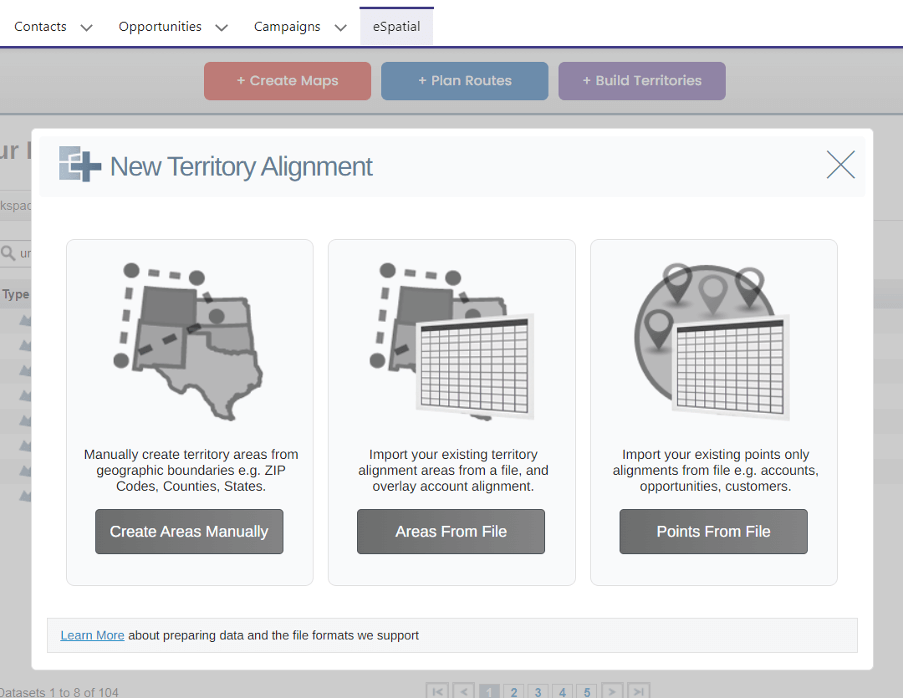Open the Campaigns tab
The width and height of the screenshot is (904, 698).
coord(287,27)
